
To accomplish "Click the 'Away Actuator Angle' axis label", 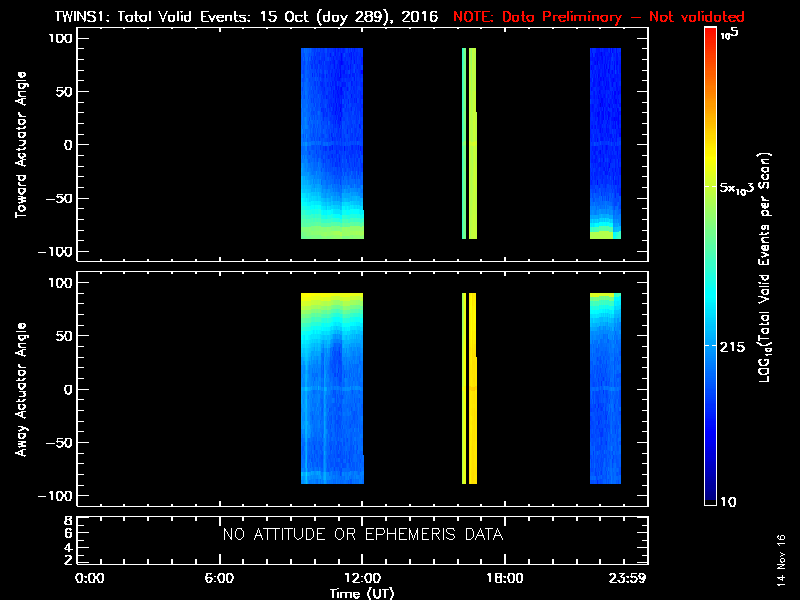I will click(x=22, y=390).
